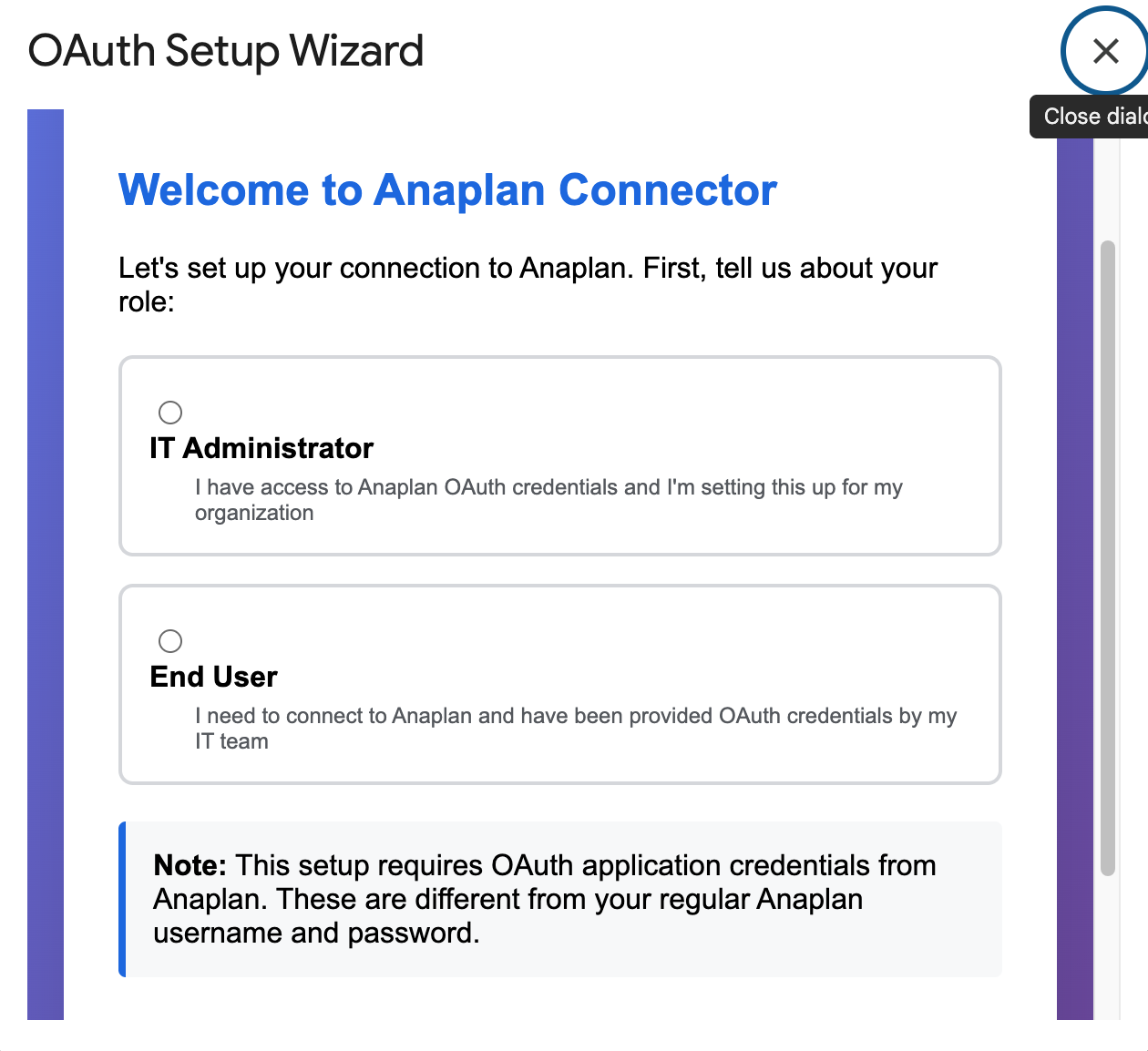Click the End User label text
This screenshot has height=1051, width=1148.
pyautogui.click(x=213, y=677)
